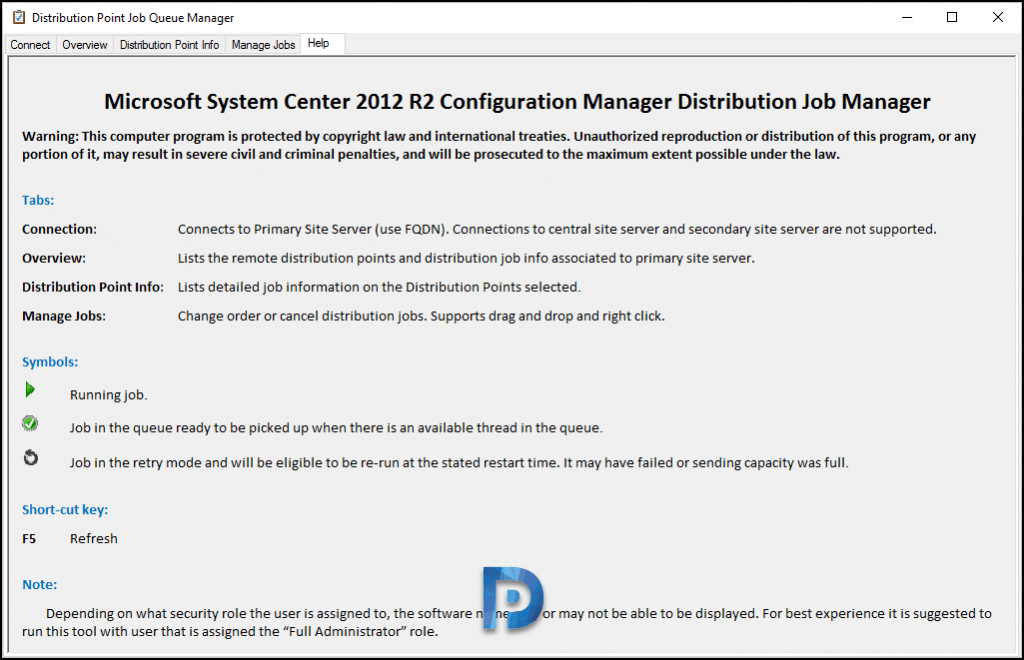The image size is (1024, 660).
Task: Click 'Connects to Primary Site Server' description
Action: (x=556, y=230)
